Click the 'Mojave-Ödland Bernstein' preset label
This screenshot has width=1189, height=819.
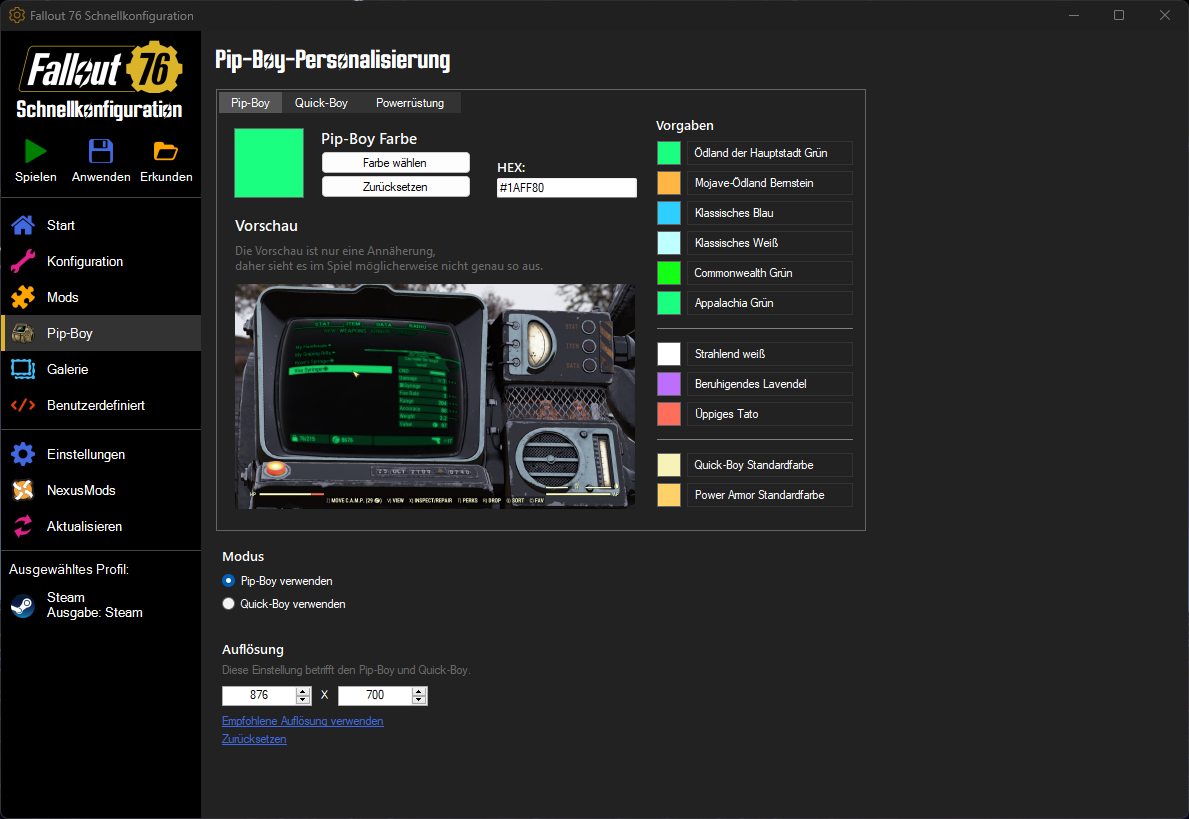[770, 183]
